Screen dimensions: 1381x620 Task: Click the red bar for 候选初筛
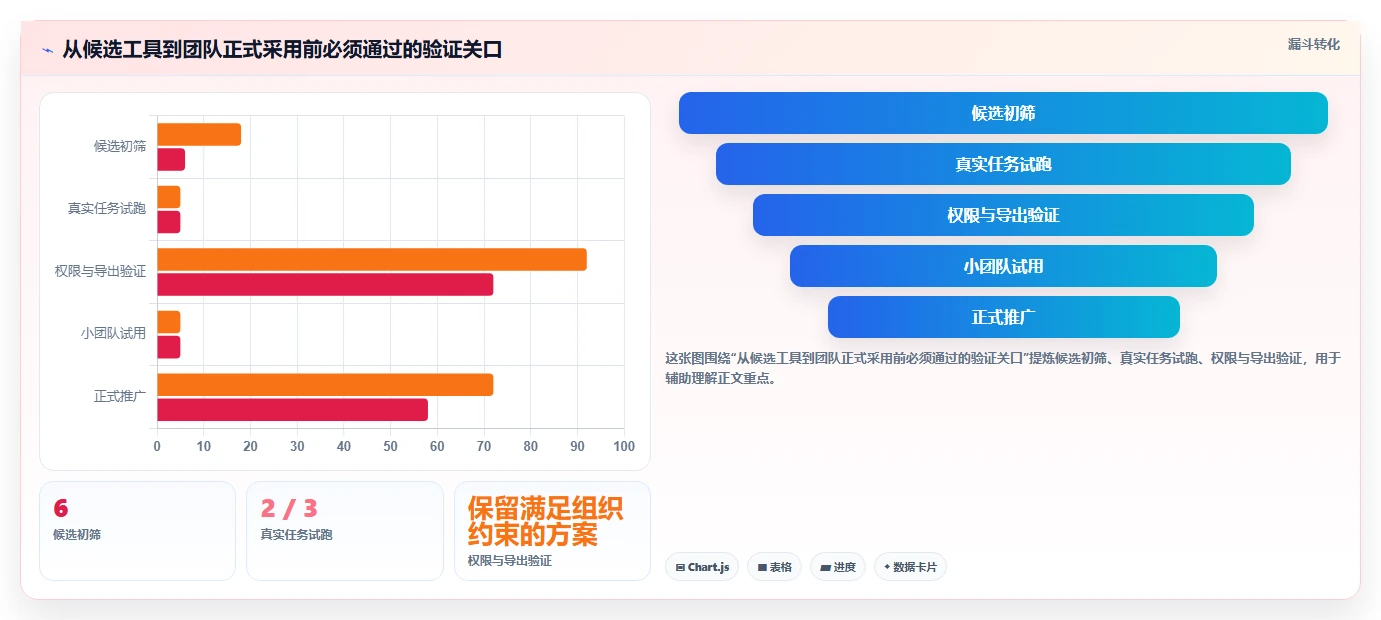(x=171, y=159)
